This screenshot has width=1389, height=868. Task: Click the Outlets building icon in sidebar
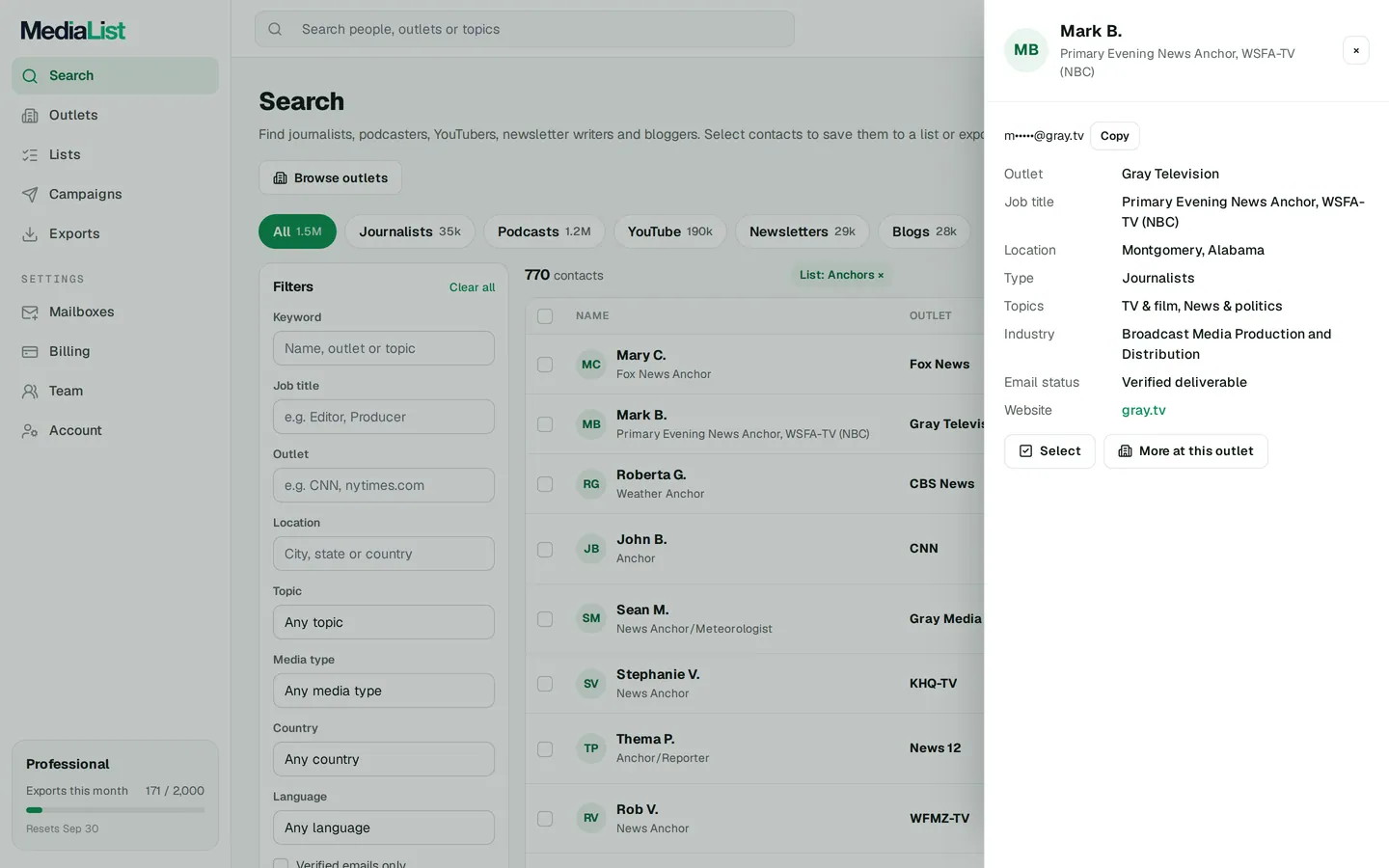coord(30,116)
